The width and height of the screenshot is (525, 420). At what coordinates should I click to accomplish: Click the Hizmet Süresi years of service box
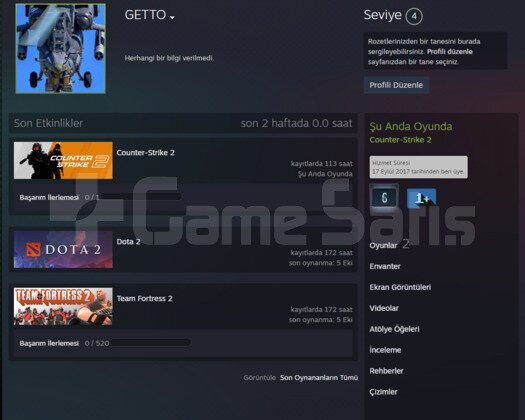point(419,167)
